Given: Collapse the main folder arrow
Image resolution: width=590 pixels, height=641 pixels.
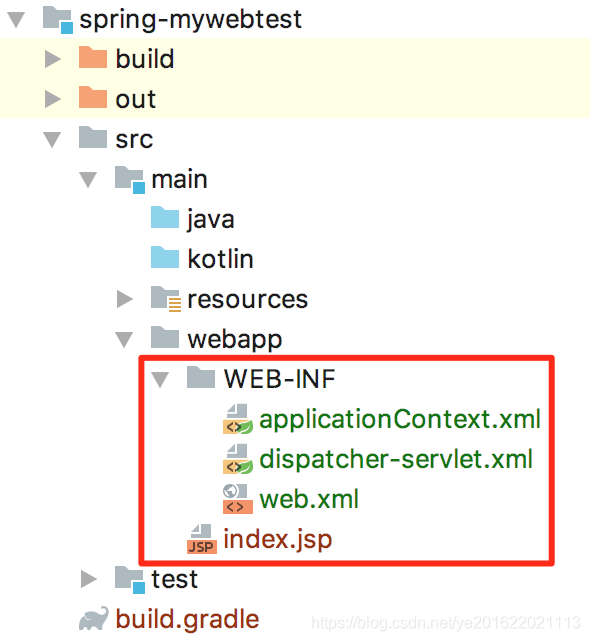Looking at the screenshot, I should pos(88,179).
